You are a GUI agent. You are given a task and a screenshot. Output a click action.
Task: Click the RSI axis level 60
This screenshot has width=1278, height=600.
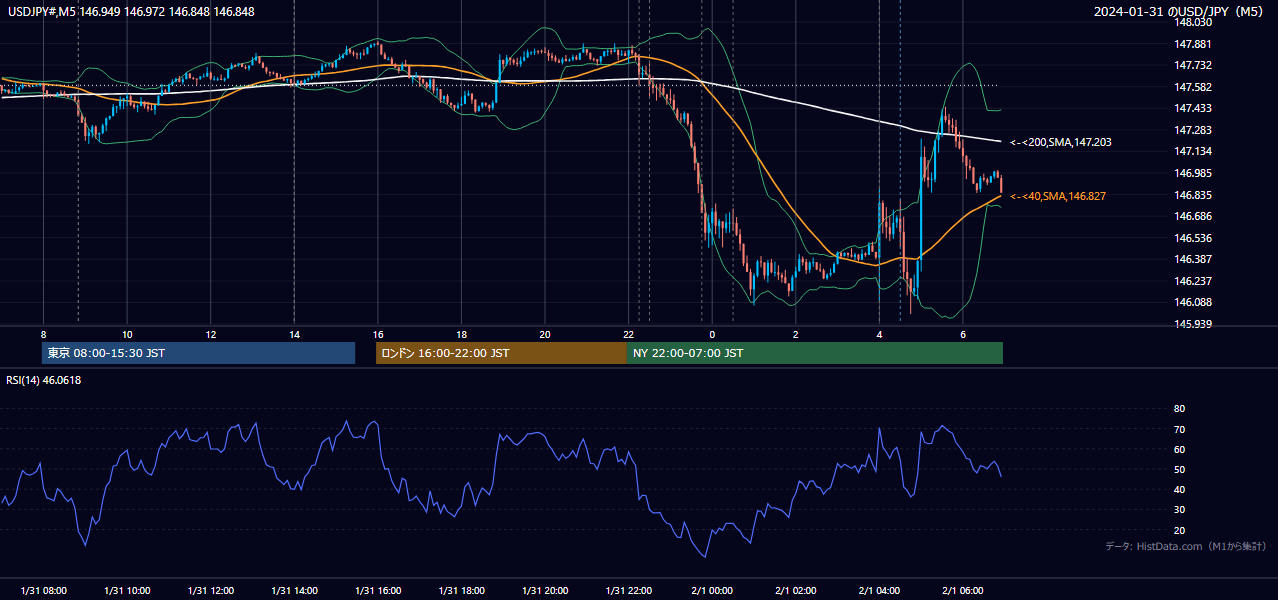(1179, 449)
